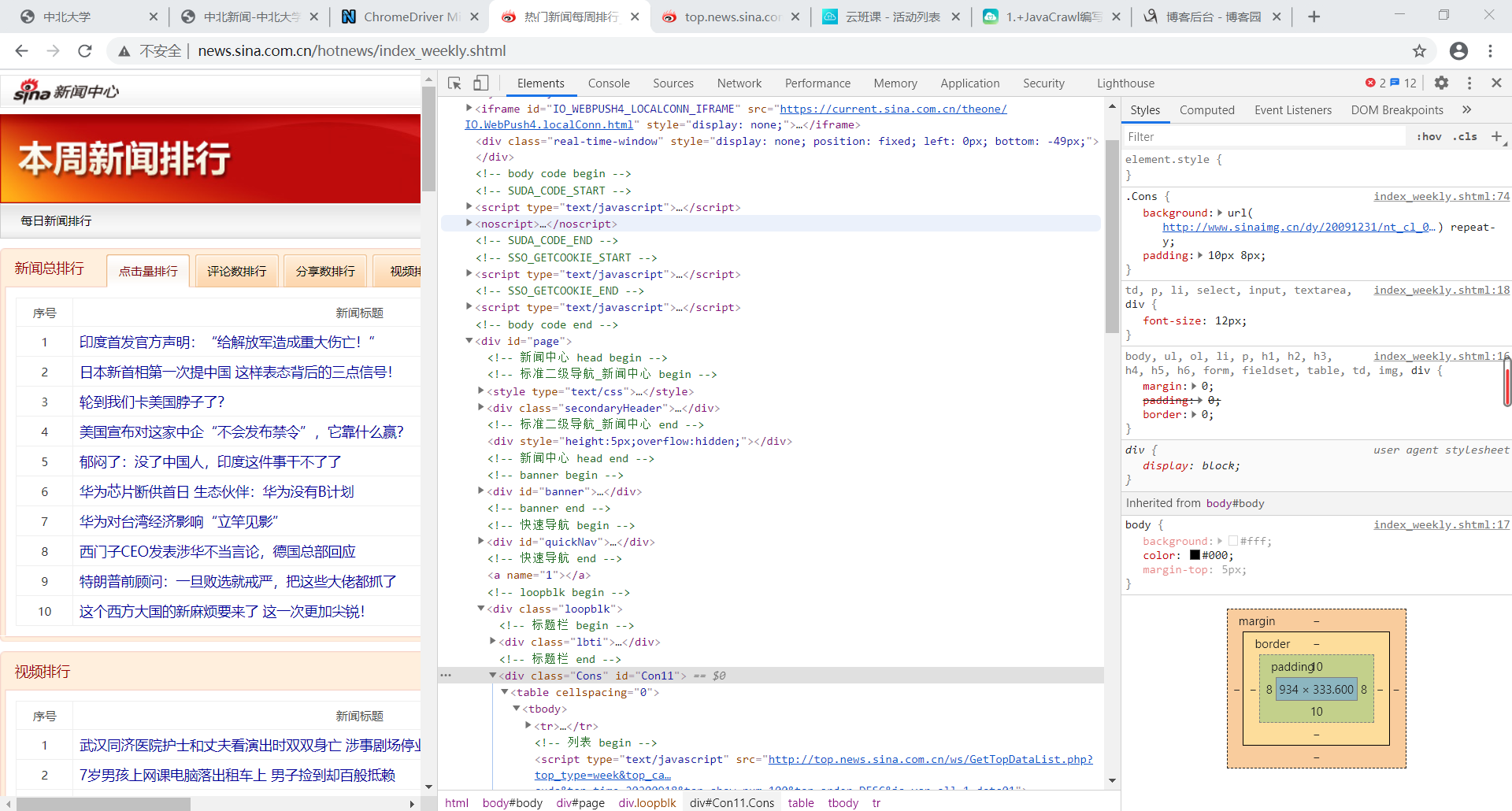Toggle the .cls class editor
This screenshot has height=811, width=1512.
[1465, 136]
